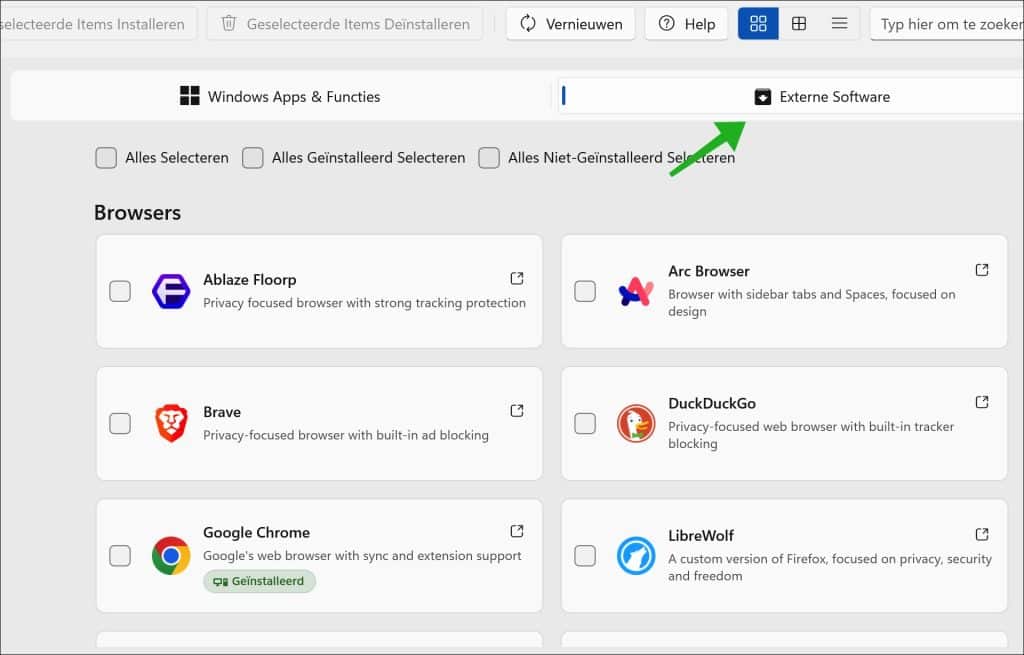Image resolution: width=1024 pixels, height=655 pixels.
Task: Open the Help button
Action: click(x=686, y=24)
